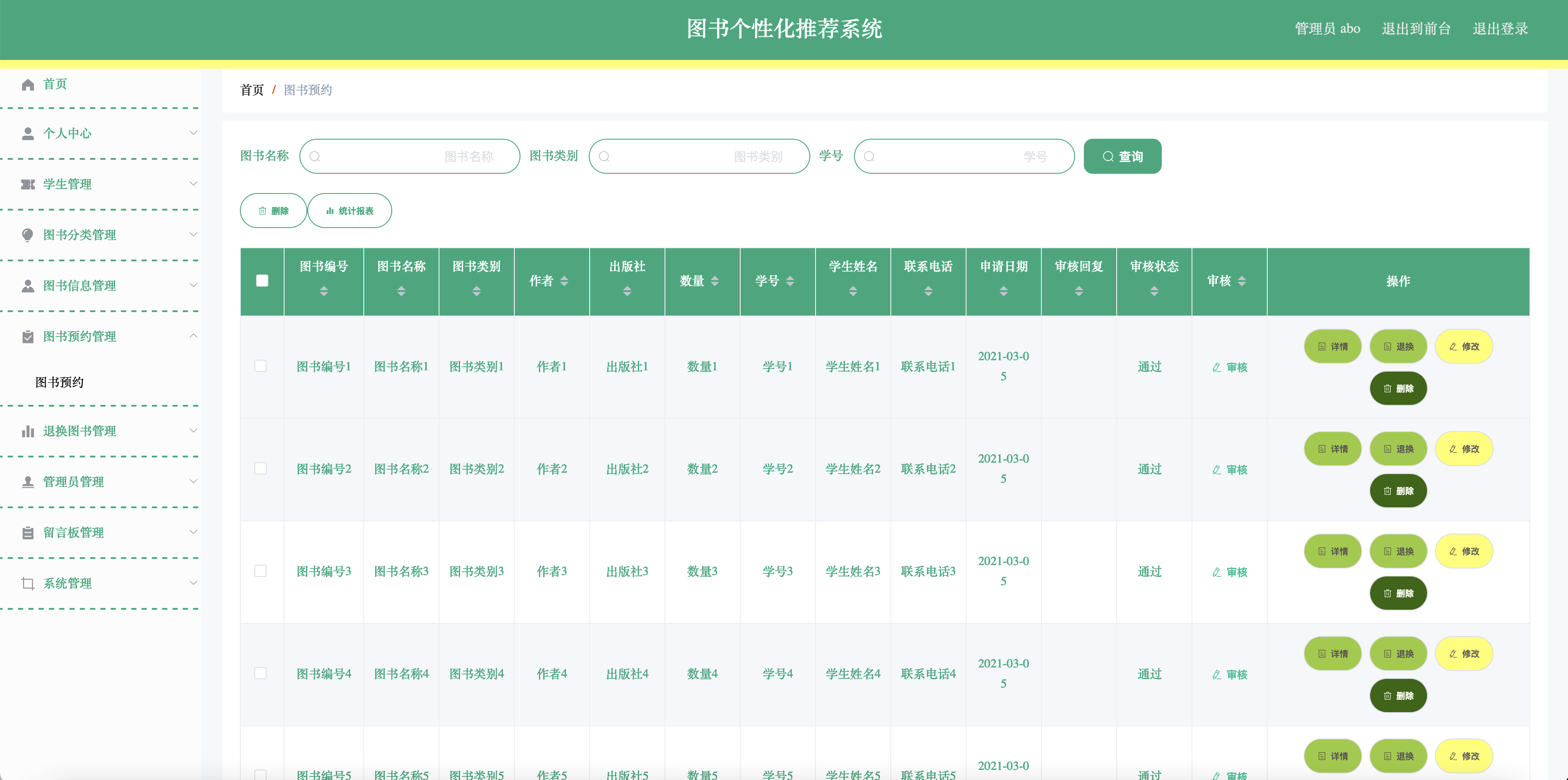Click the magnifier icon in 图书名称 search field
This screenshot has width=1568, height=780.
[315, 156]
